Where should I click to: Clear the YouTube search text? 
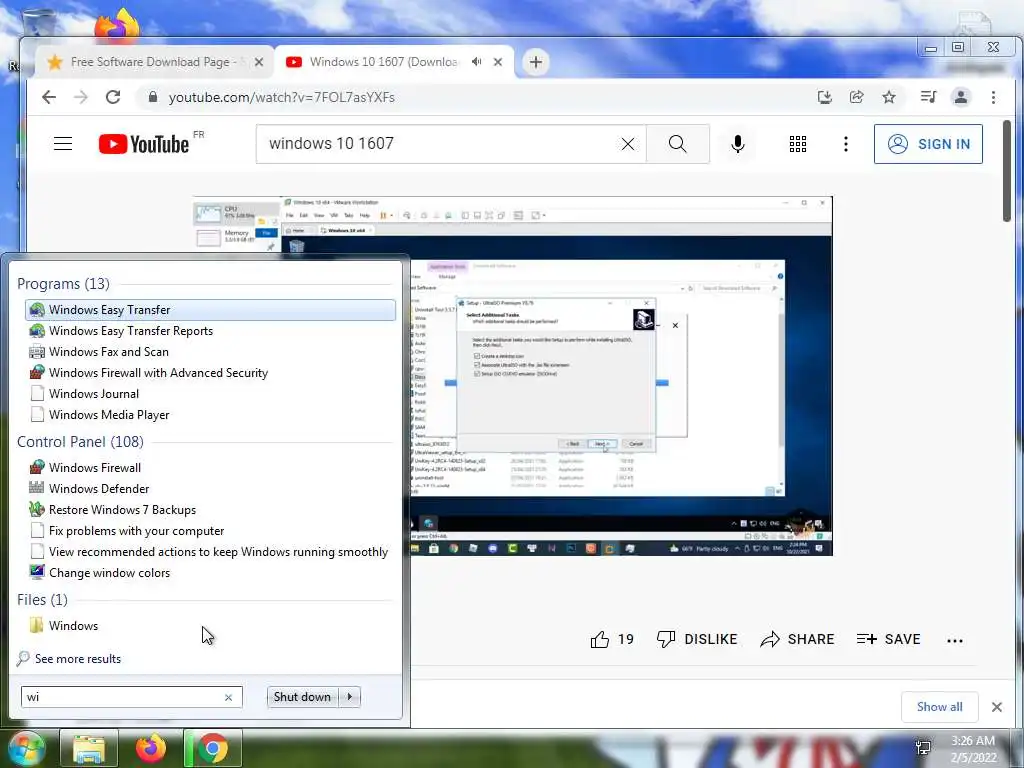click(628, 144)
